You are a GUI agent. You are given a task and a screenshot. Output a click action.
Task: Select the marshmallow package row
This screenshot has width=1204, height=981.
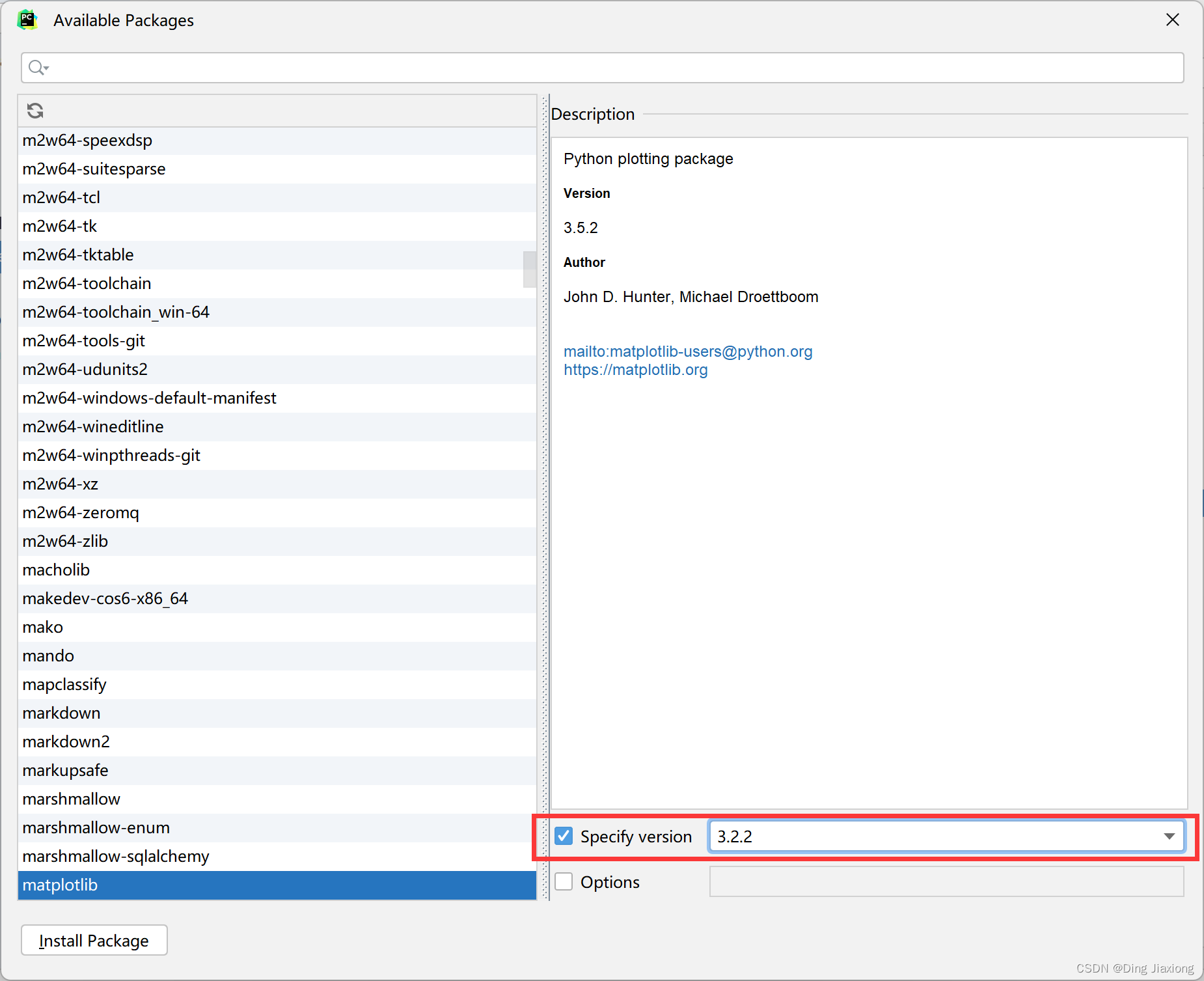tap(277, 799)
